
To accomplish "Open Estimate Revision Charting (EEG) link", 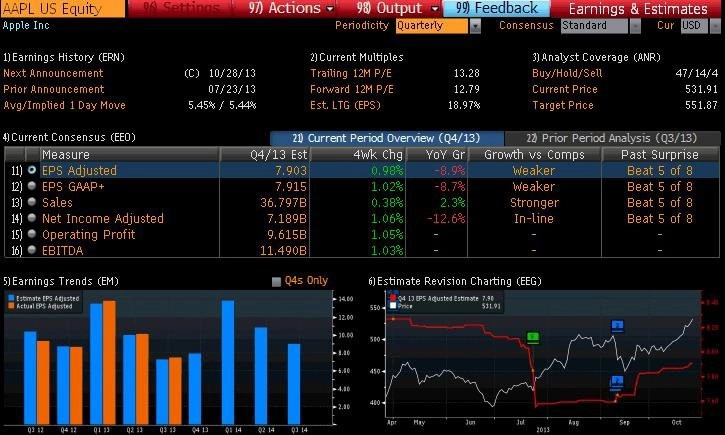I will pos(455,281).
